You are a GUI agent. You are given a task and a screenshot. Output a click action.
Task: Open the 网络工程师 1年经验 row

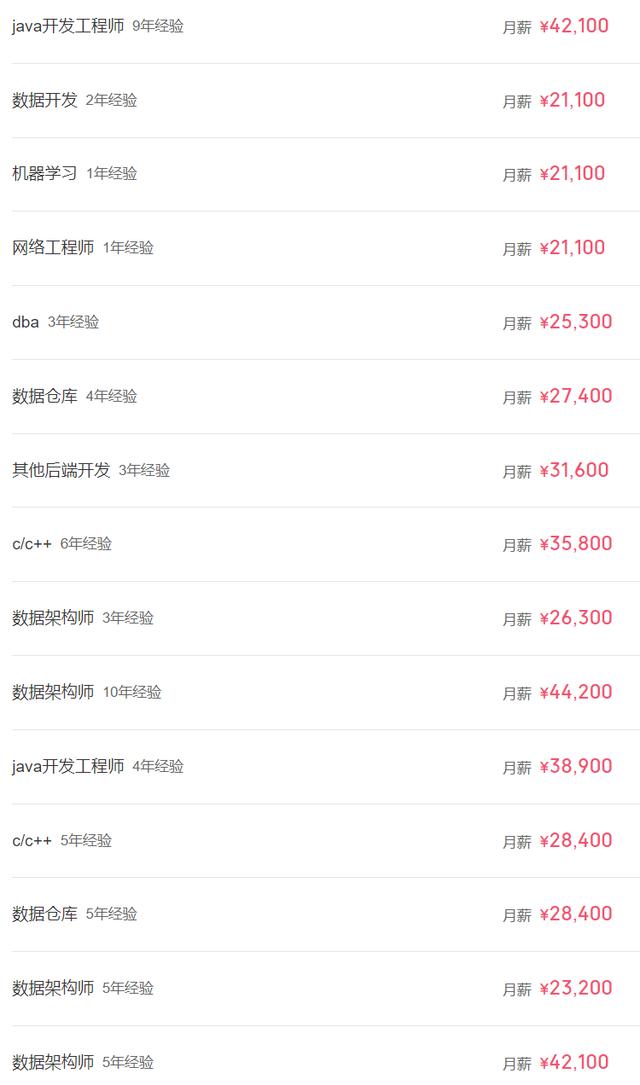click(x=53, y=247)
